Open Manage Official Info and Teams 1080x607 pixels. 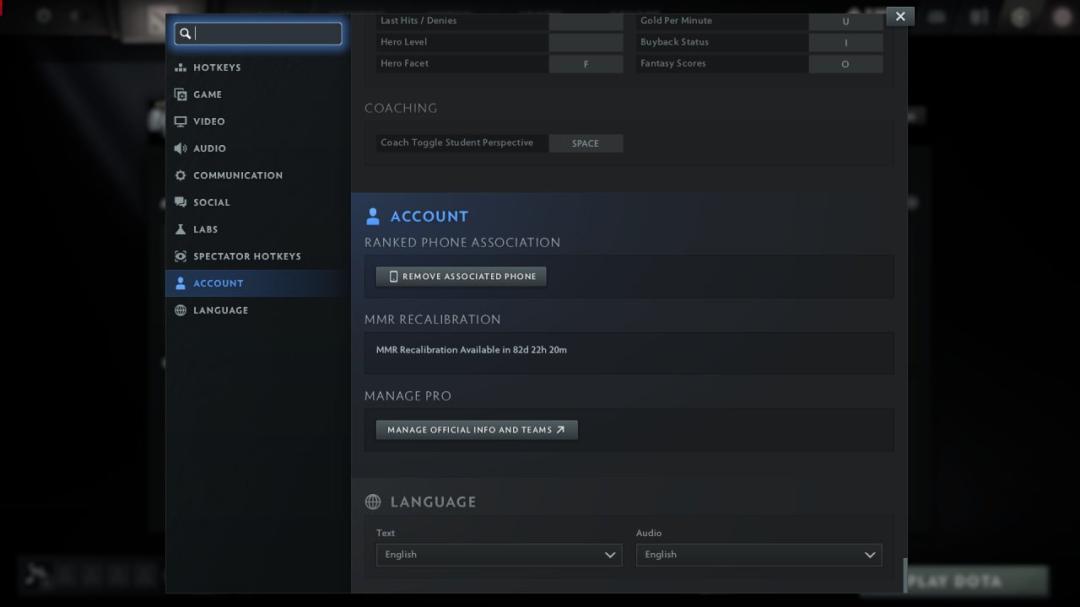(477, 430)
